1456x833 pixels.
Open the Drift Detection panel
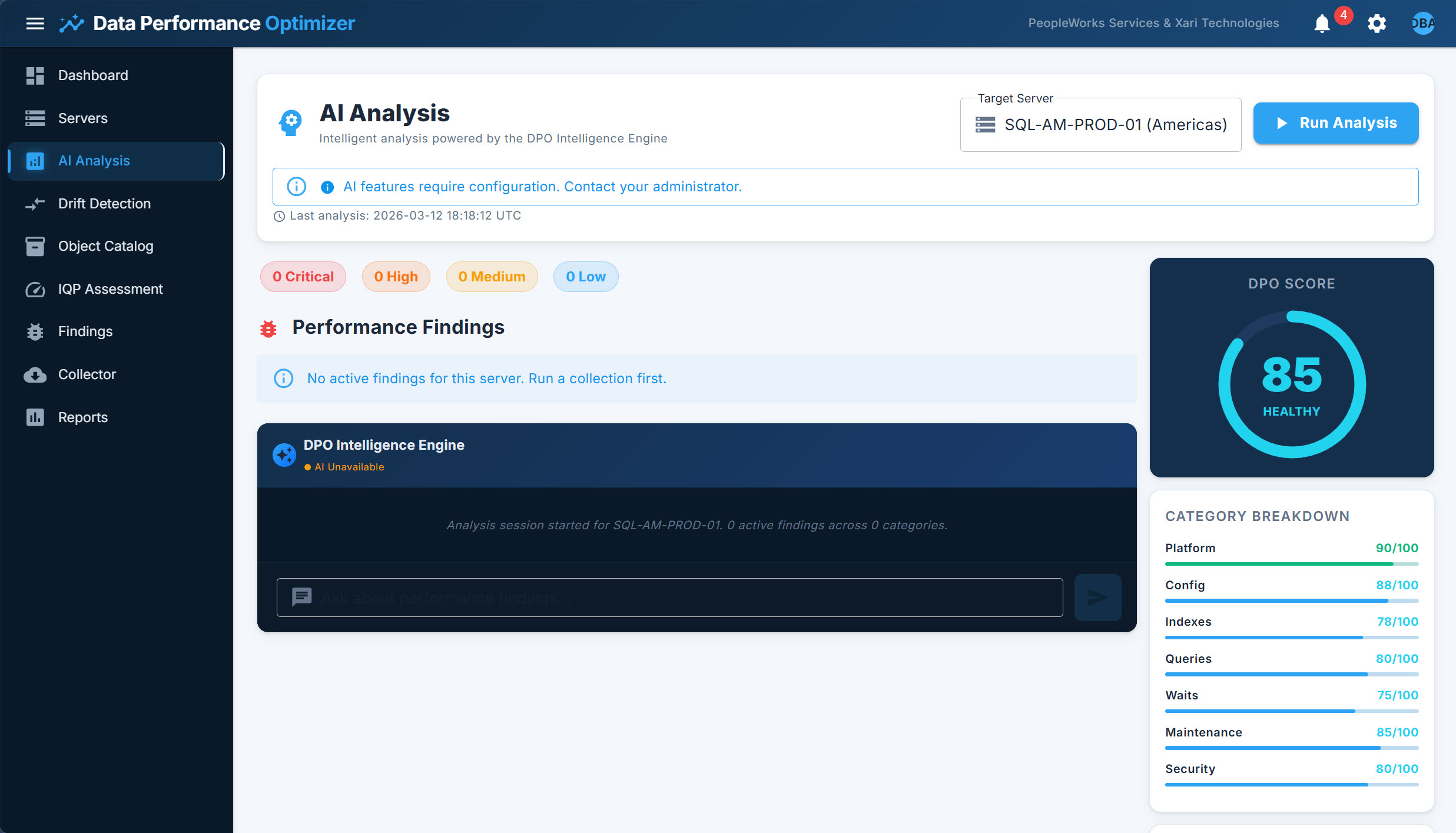pyautogui.click(x=104, y=203)
